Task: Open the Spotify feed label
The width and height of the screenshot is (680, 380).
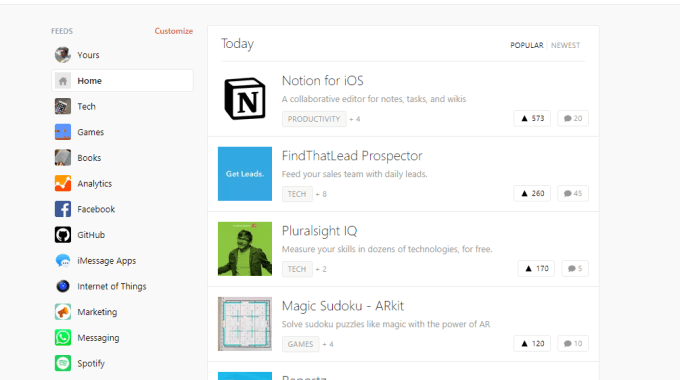Action: [91, 364]
